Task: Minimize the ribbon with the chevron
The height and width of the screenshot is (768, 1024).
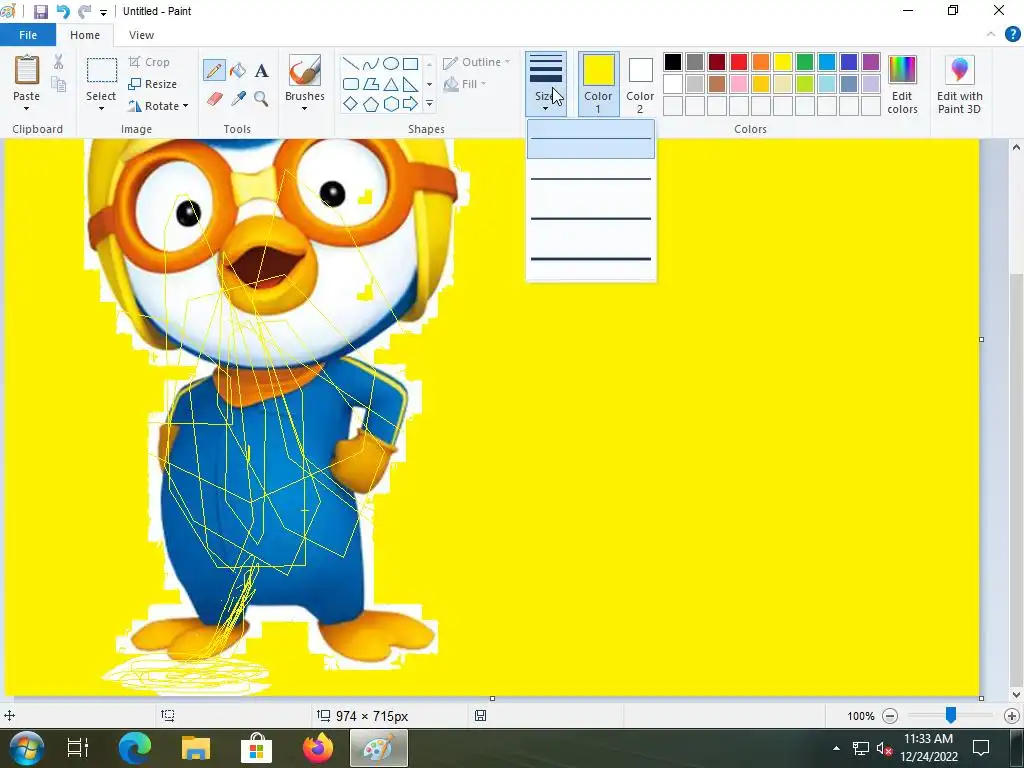Action: (991, 35)
